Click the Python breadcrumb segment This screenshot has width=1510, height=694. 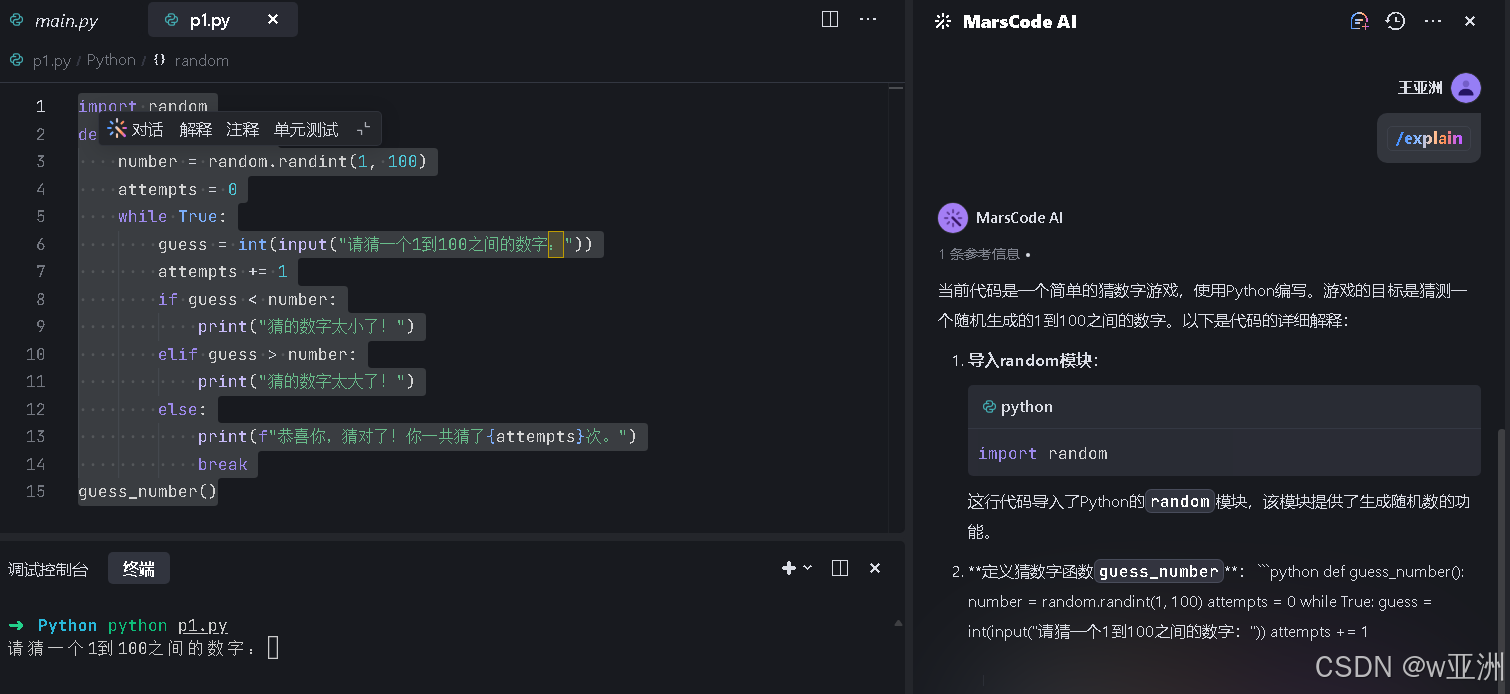click(111, 60)
